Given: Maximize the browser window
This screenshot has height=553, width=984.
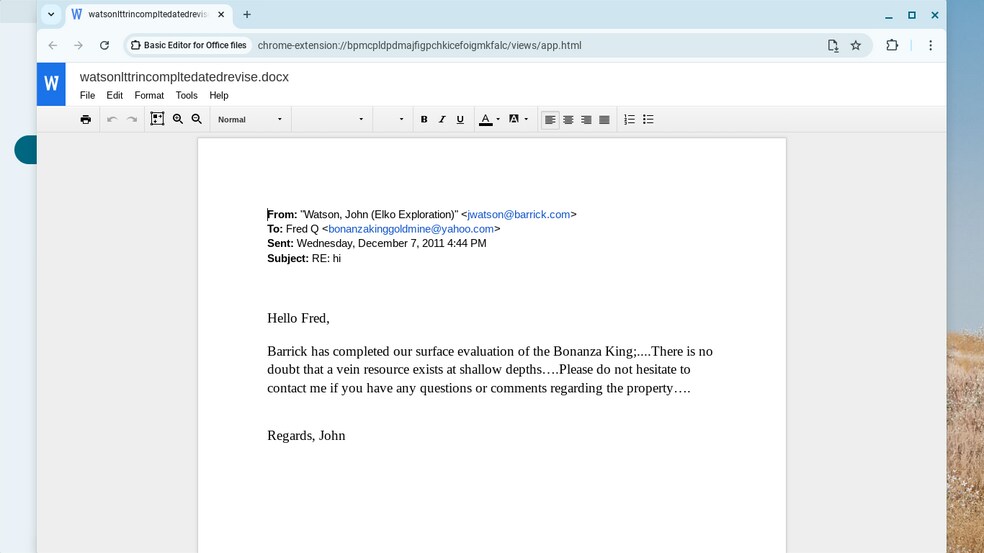Looking at the screenshot, I should pos(912,15).
